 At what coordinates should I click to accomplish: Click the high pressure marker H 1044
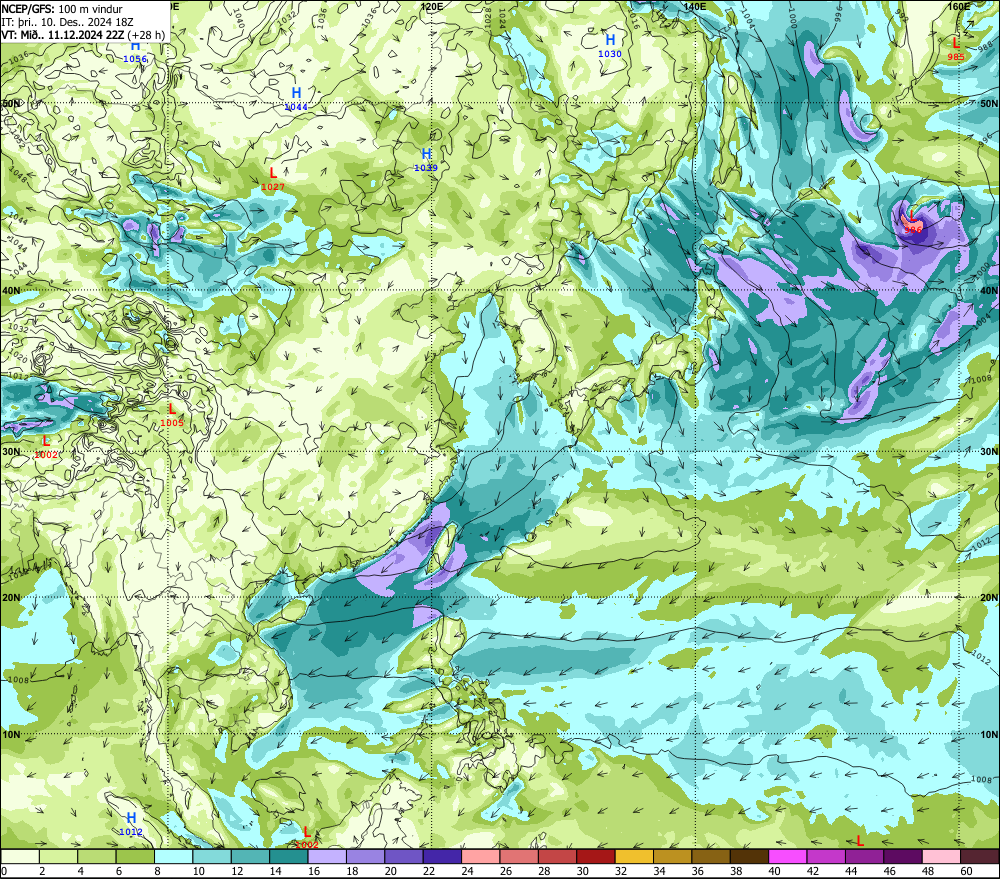point(296,100)
